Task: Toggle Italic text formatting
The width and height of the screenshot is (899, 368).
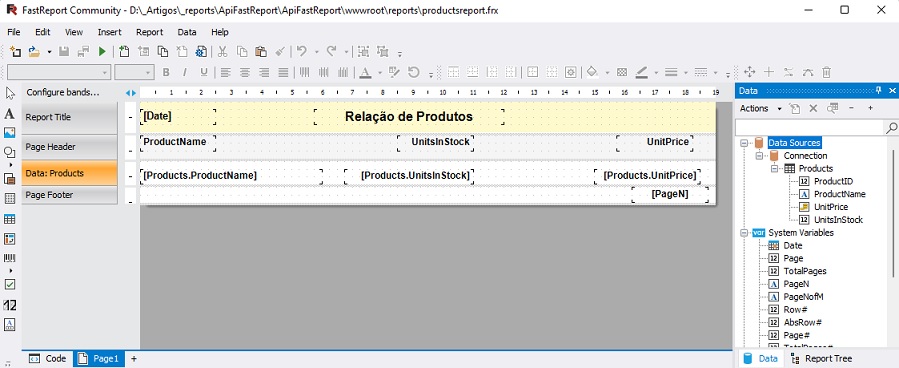Action: click(x=185, y=72)
